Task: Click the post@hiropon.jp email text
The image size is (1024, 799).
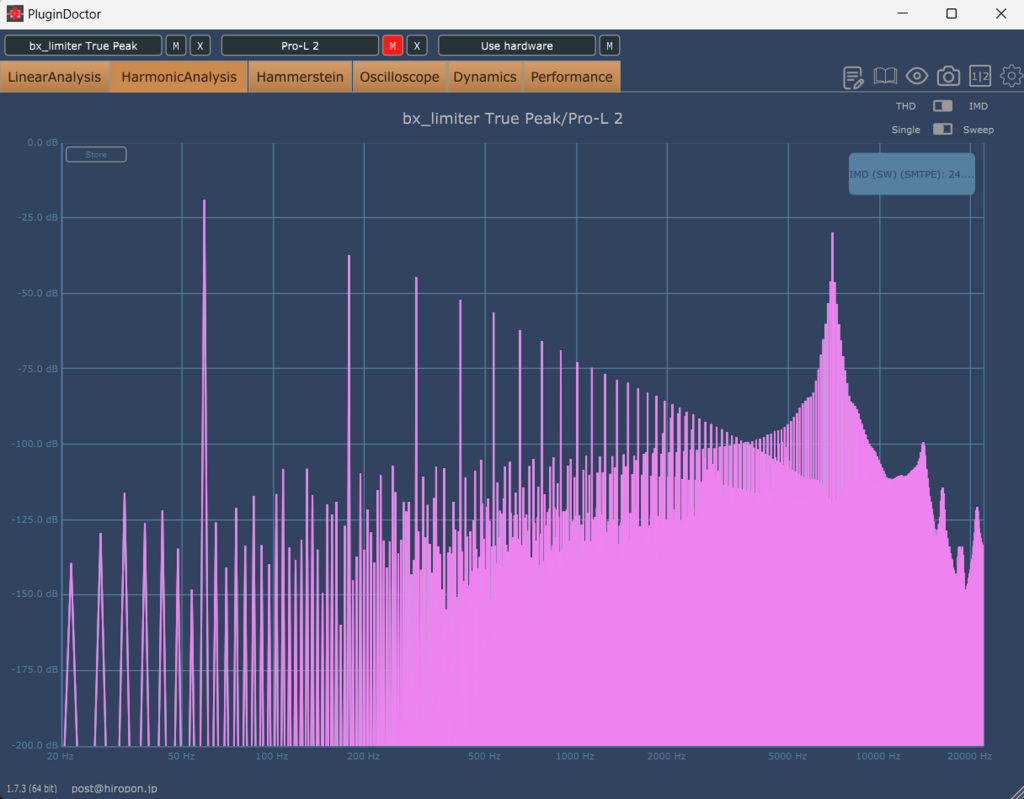Action: (x=114, y=789)
